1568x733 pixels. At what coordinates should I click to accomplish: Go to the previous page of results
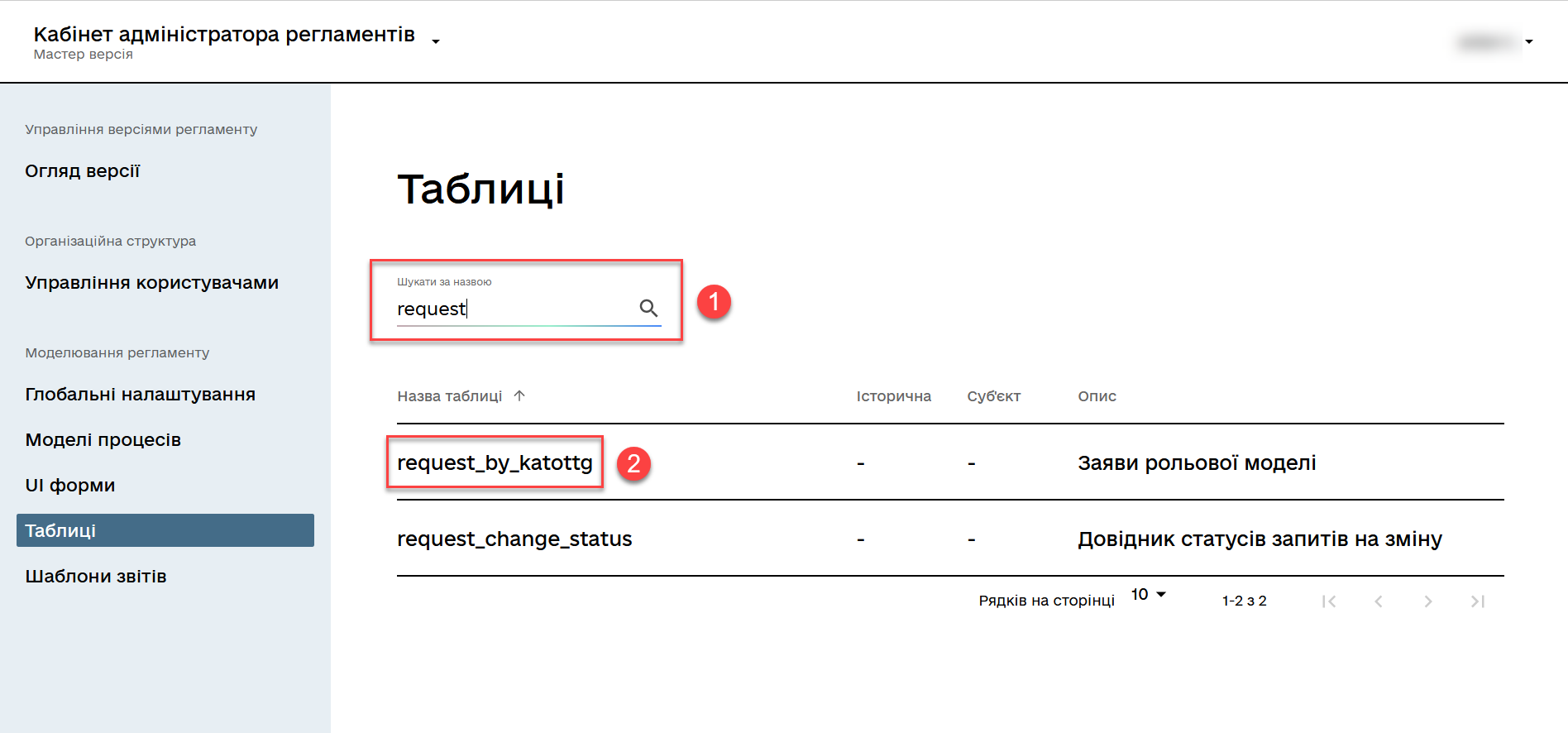click(x=1379, y=601)
